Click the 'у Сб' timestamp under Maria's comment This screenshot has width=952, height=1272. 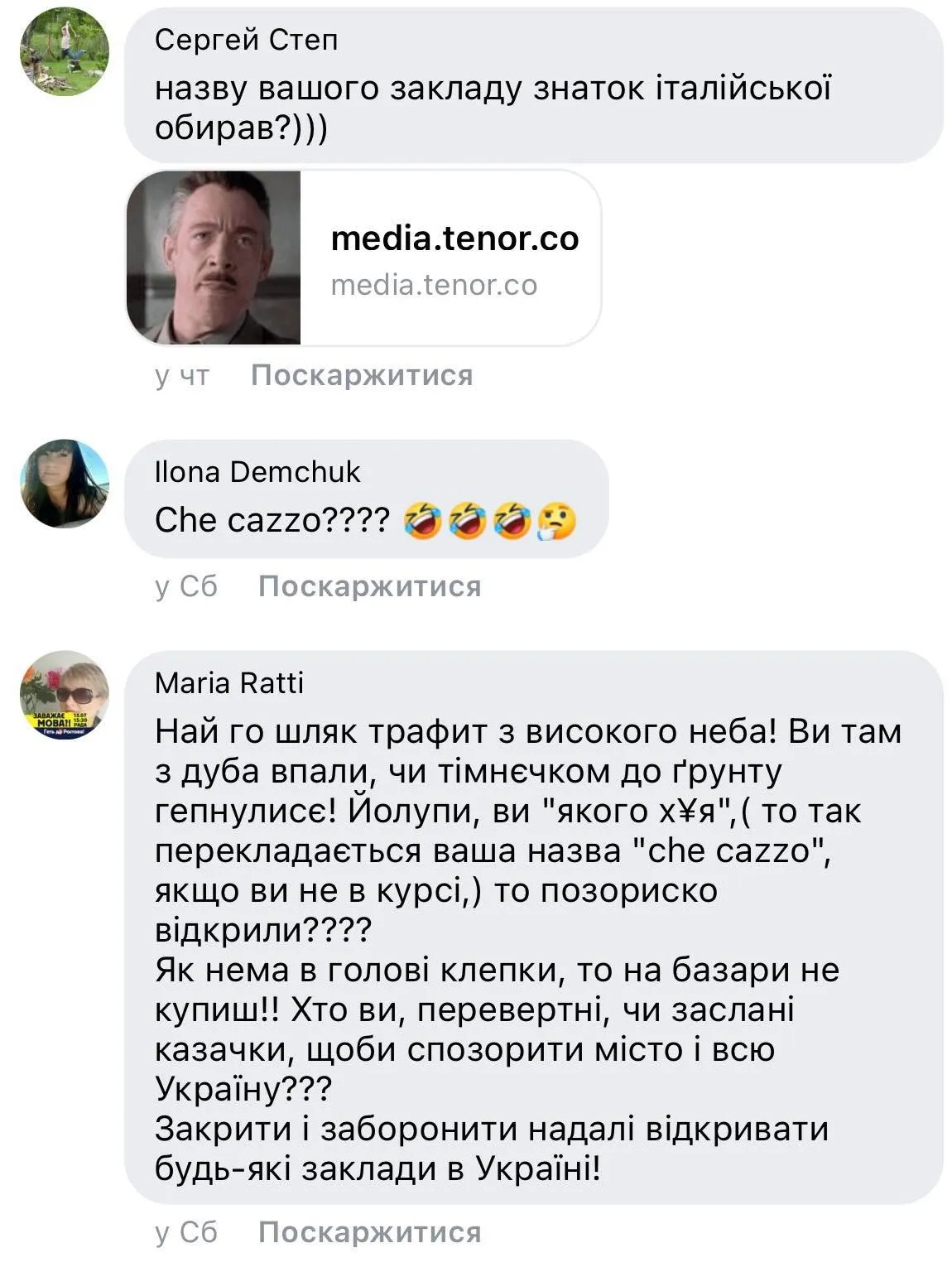[x=186, y=1232]
